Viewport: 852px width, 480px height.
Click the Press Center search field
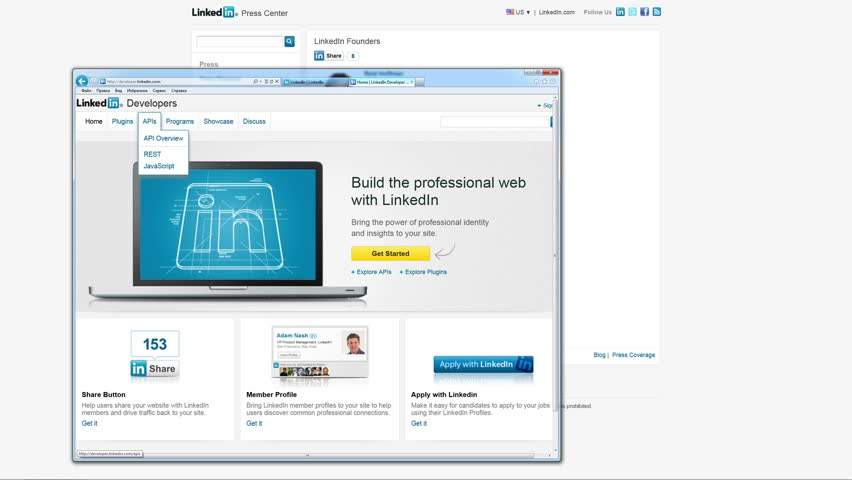240,41
